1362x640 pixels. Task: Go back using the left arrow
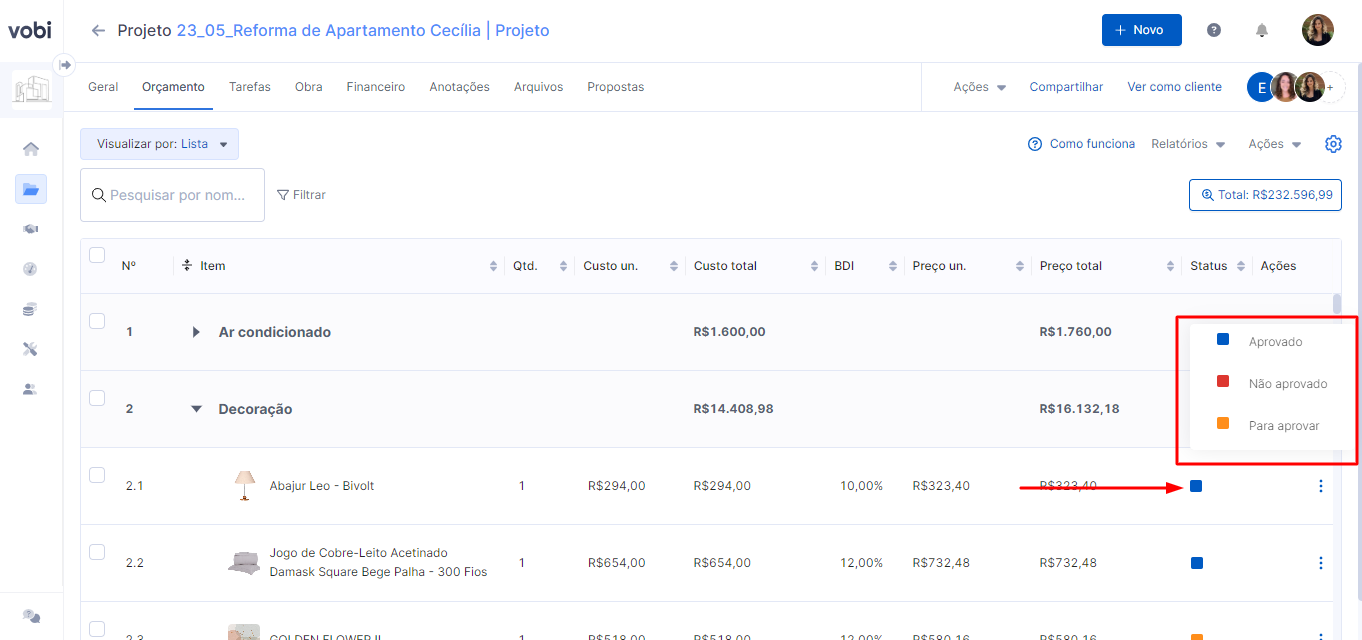coord(98,30)
